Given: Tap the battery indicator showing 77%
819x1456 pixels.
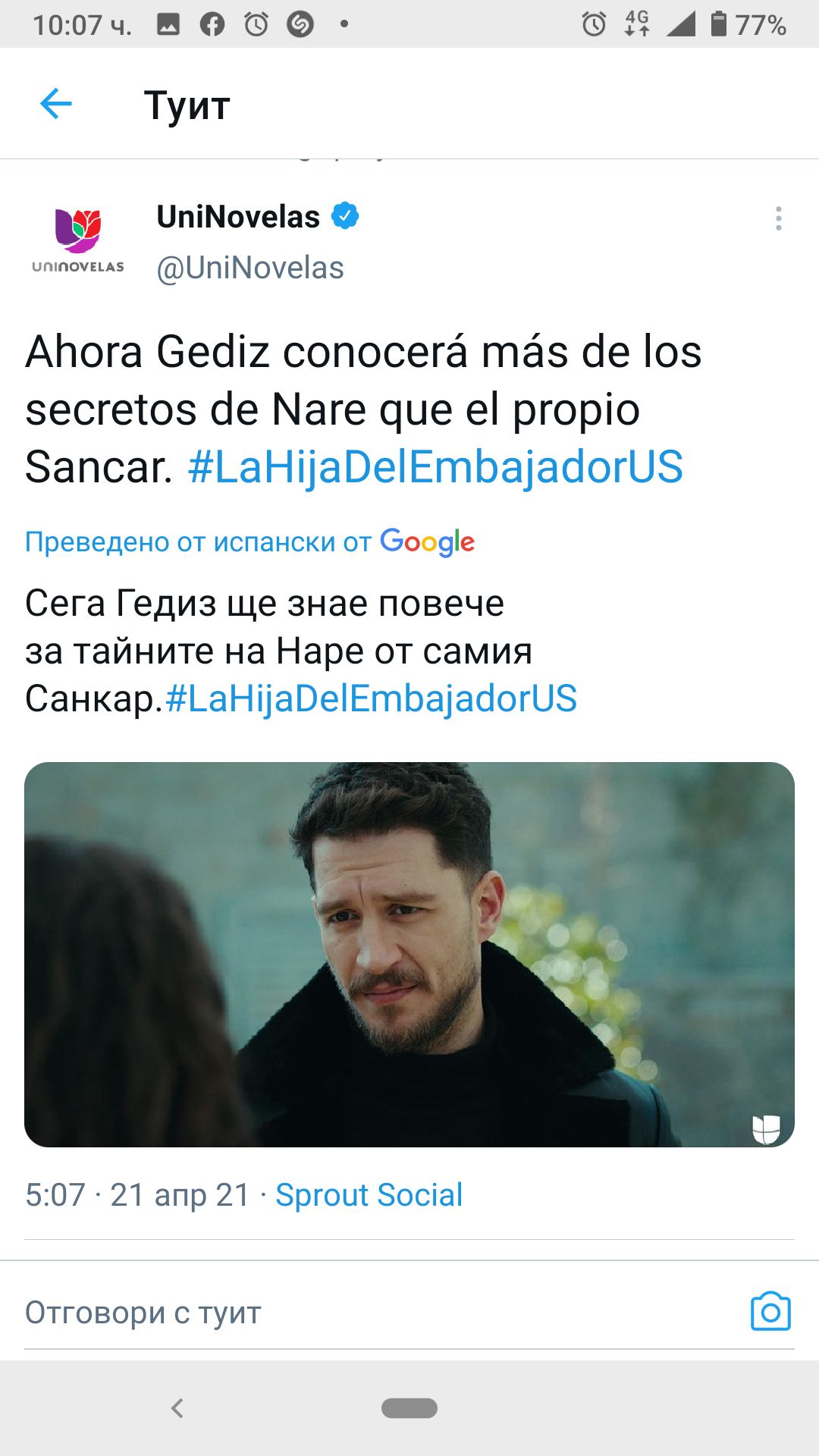Looking at the screenshot, I should 748,24.
